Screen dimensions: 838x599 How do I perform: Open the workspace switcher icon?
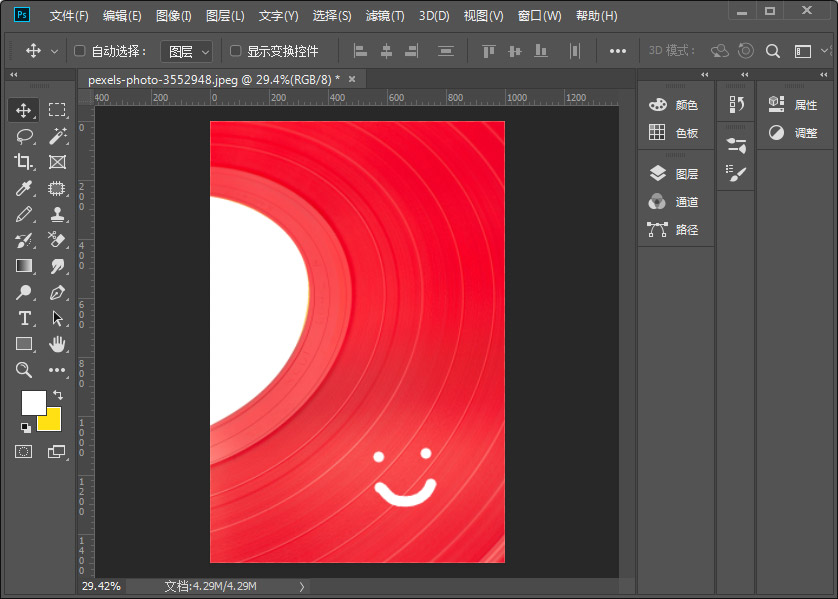point(803,51)
